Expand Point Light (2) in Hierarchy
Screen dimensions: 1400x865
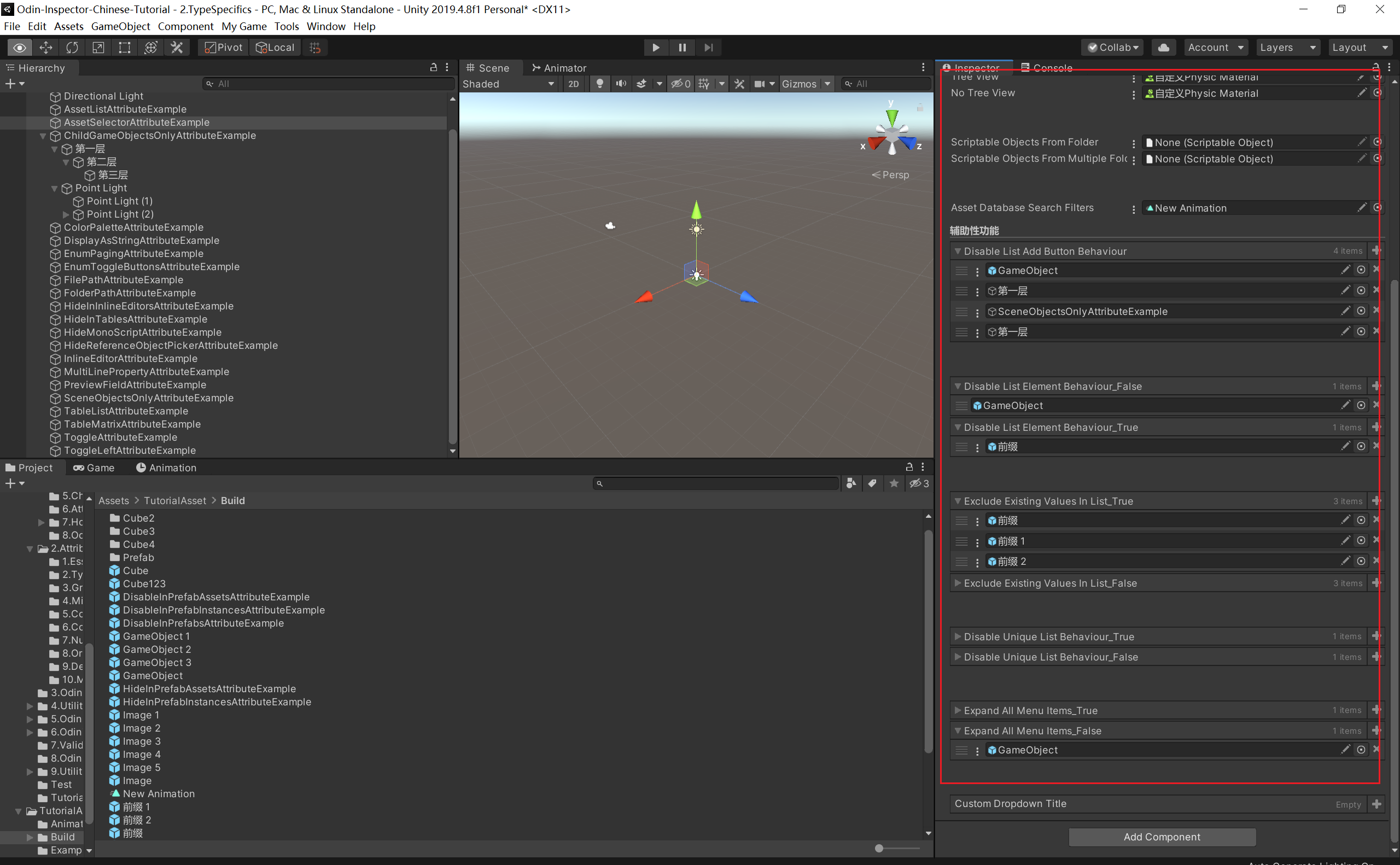pyautogui.click(x=66, y=214)
